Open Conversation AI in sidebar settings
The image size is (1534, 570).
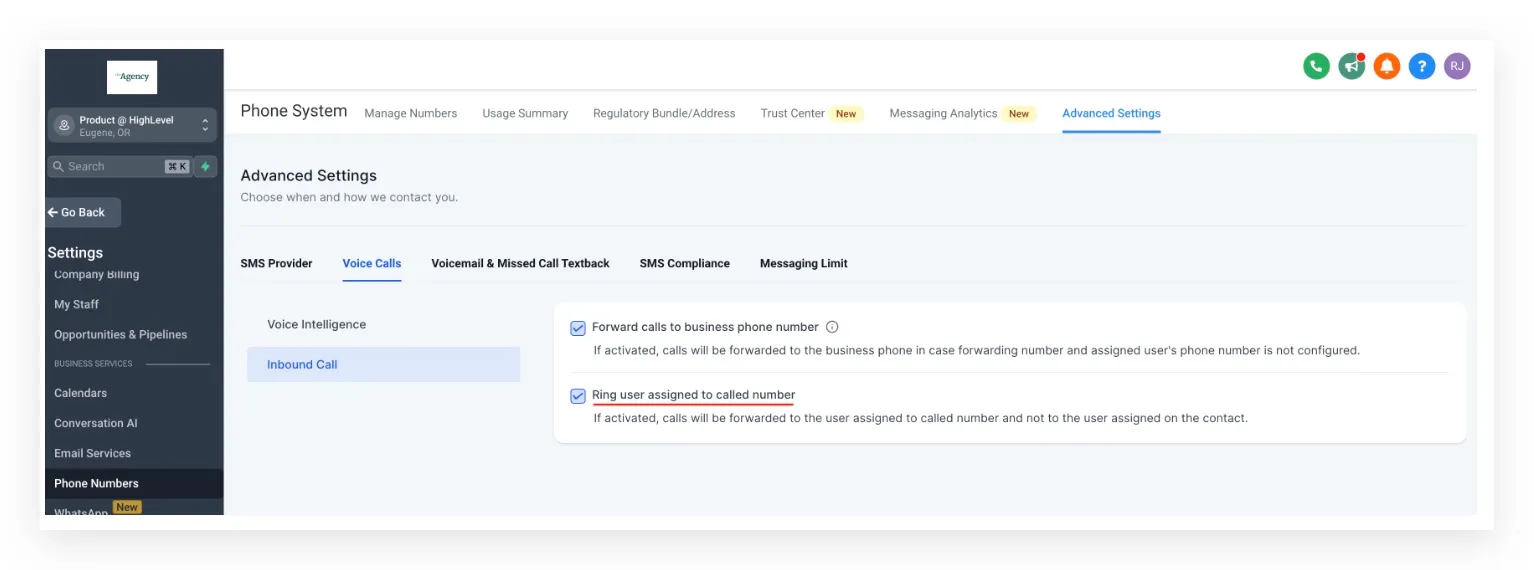(x=96, y=423)
